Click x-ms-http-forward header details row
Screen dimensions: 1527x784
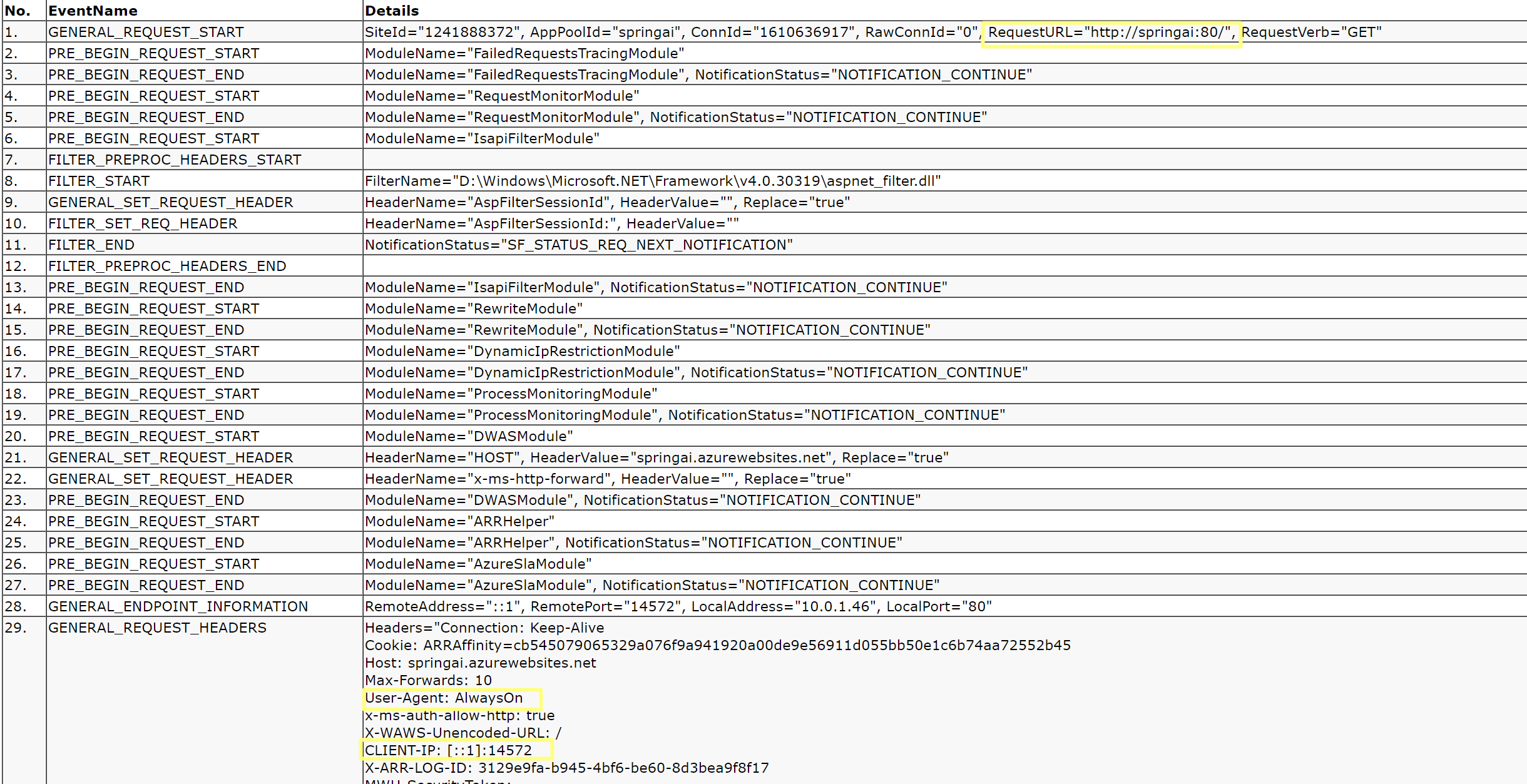click(x=607, y=479)
